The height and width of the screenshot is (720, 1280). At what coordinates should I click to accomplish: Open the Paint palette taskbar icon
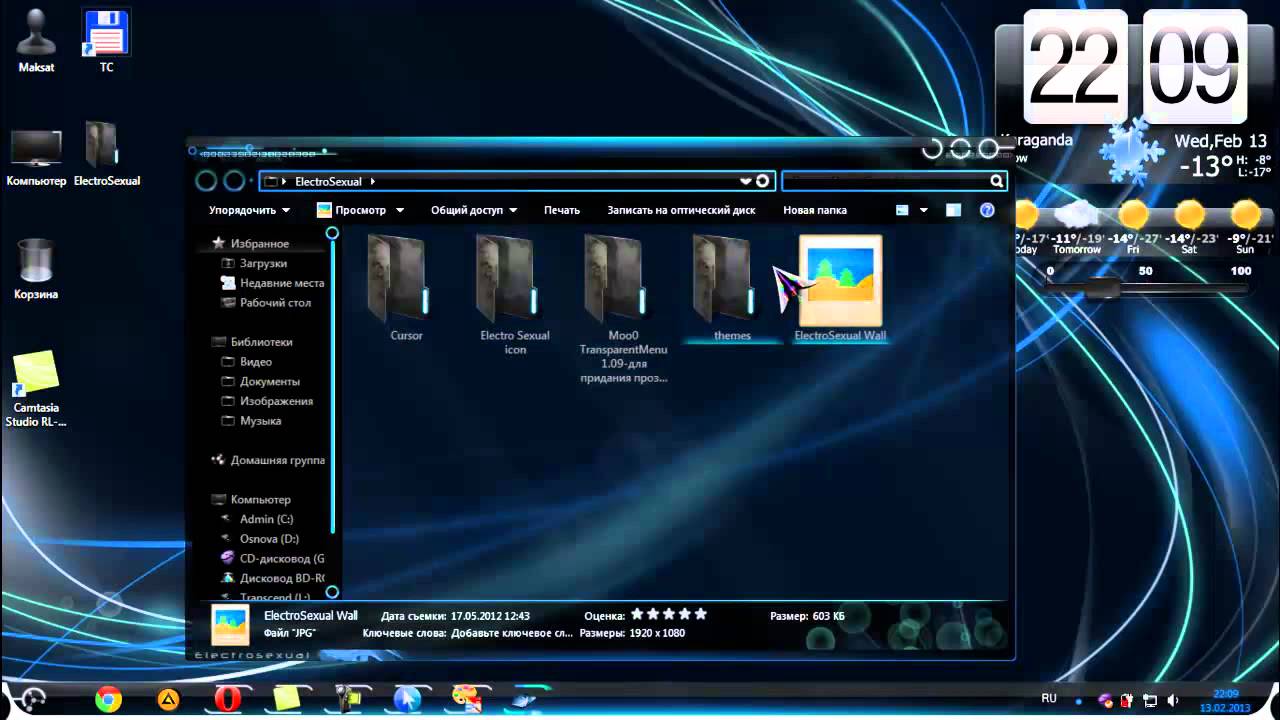pos(466,698)
